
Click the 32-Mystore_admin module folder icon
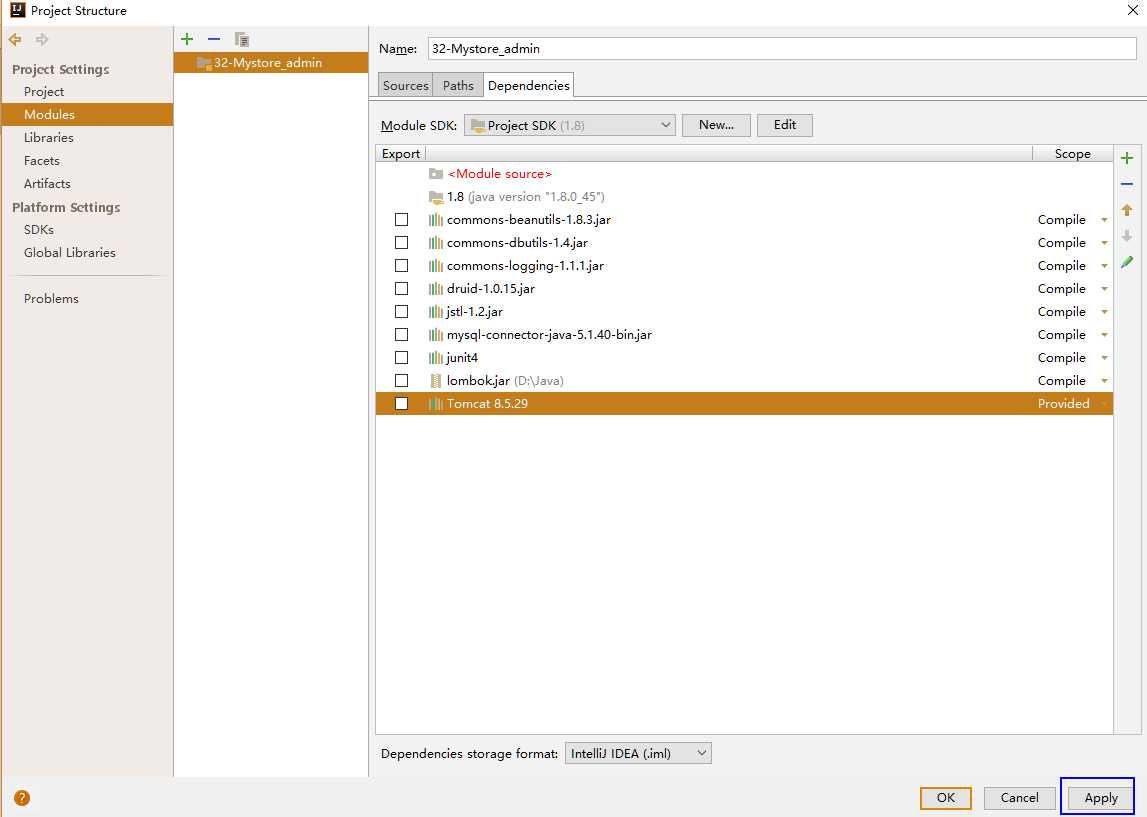(204, 63)
